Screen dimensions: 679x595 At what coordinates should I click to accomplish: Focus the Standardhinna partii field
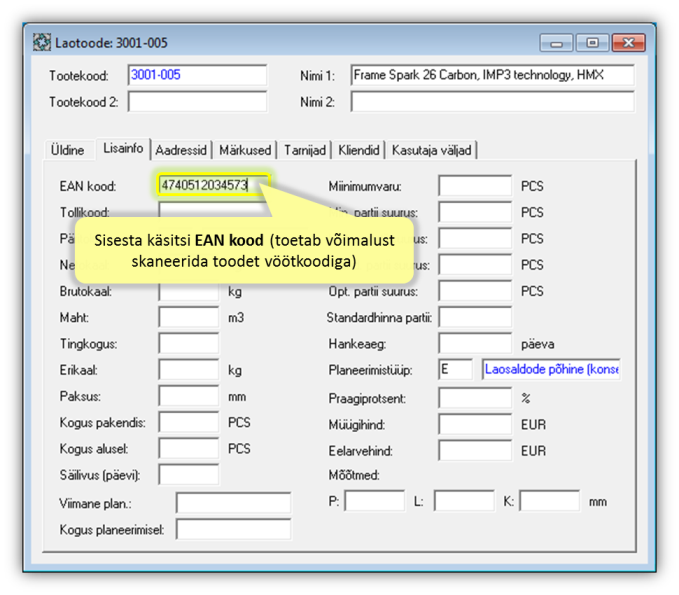point(475,317)
